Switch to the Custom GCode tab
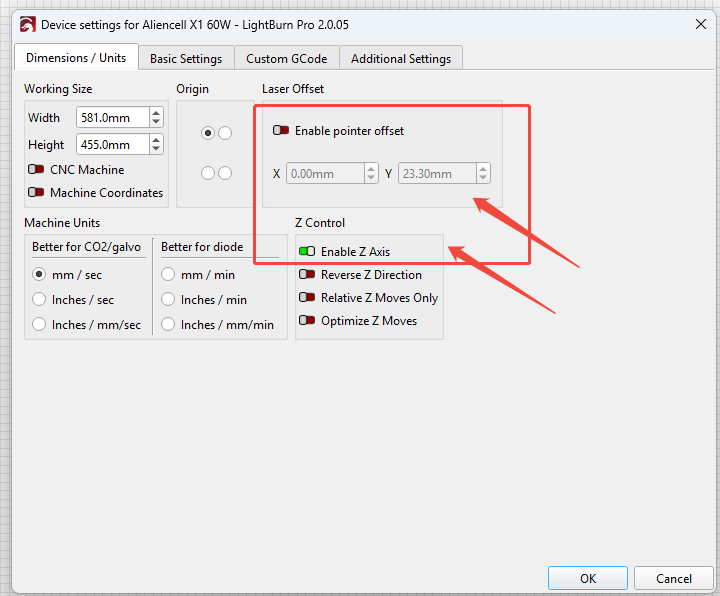 [287, 59]
